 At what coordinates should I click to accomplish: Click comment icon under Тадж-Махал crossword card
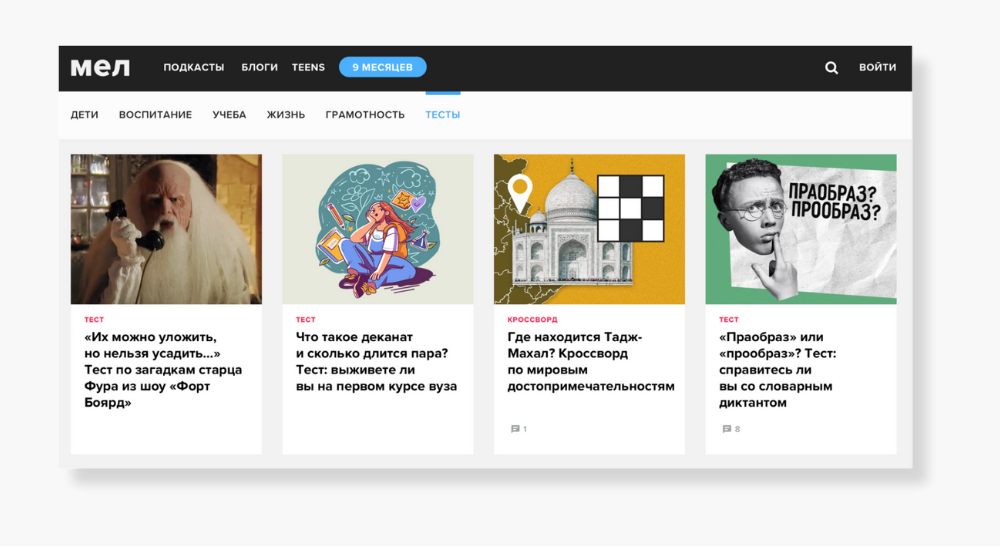516,429
